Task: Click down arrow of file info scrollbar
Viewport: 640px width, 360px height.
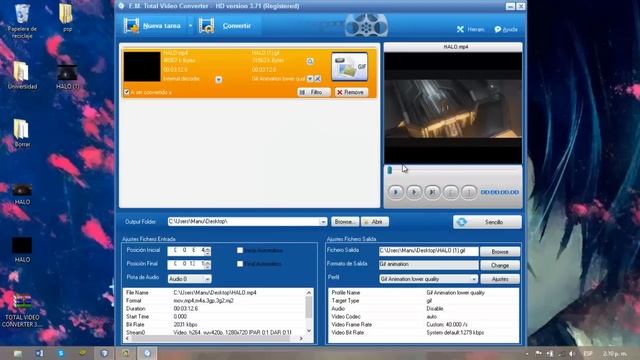Action: point(309,331)
